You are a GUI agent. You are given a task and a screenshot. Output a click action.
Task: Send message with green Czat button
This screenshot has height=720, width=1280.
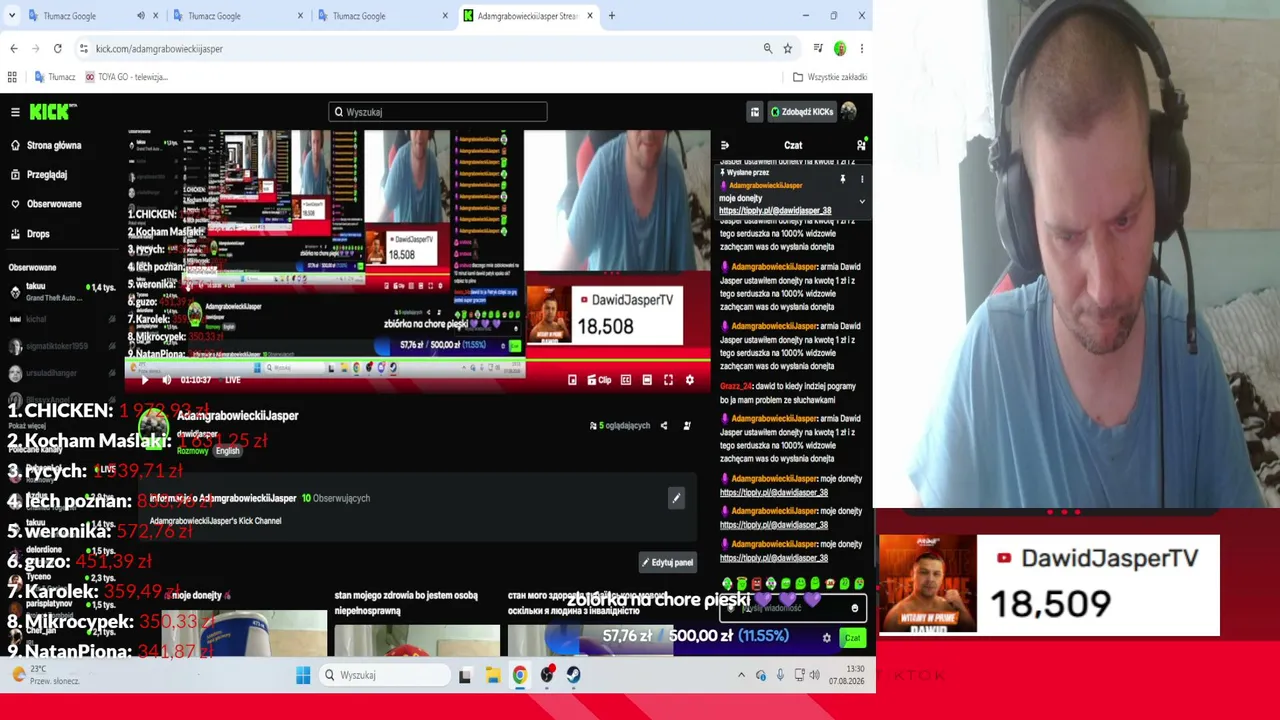pyautogui.click(x=853, y=638)
